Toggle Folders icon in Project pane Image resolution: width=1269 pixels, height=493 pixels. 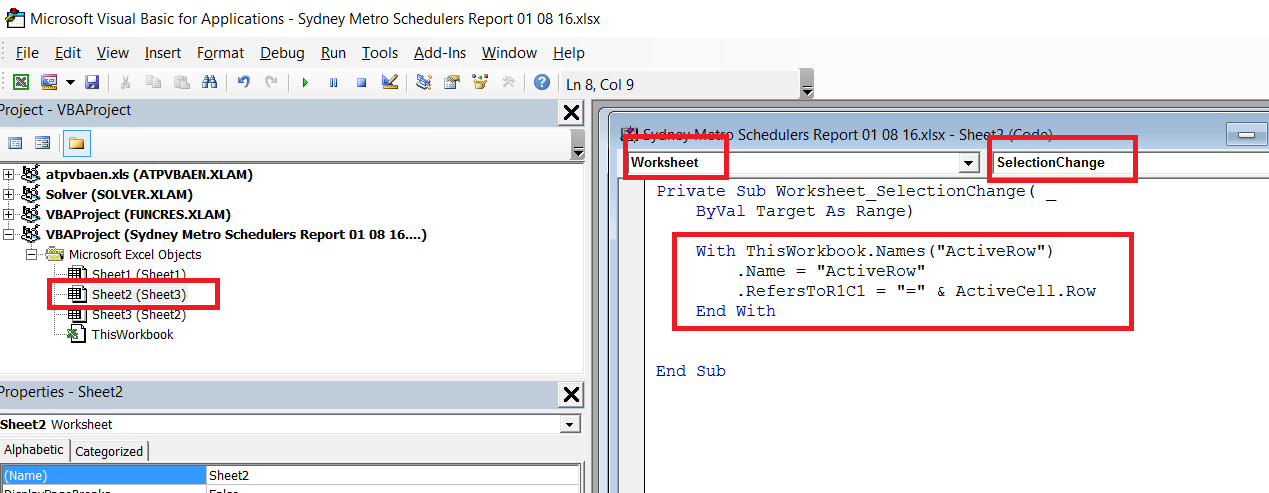[x=77, y=144]
